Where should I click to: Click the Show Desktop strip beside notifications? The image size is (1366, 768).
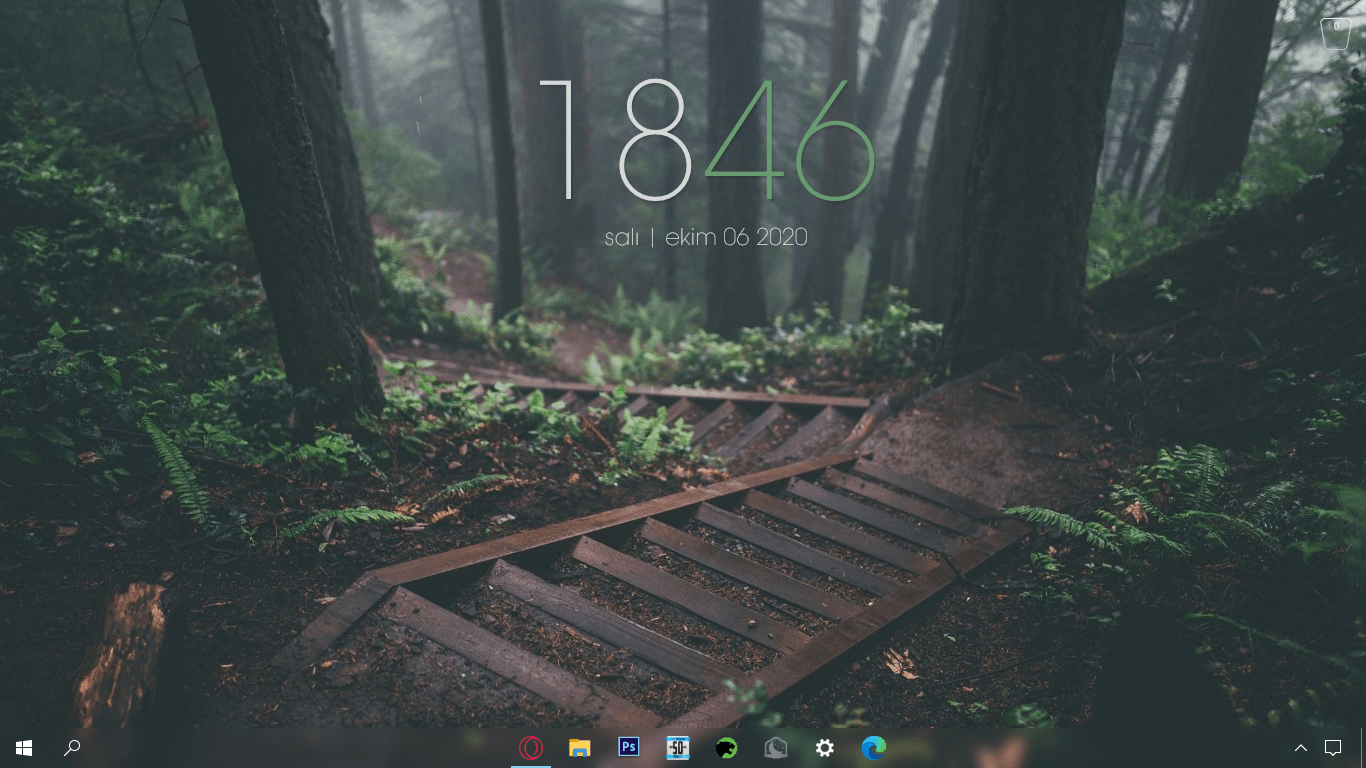(x=1362, y=748)
